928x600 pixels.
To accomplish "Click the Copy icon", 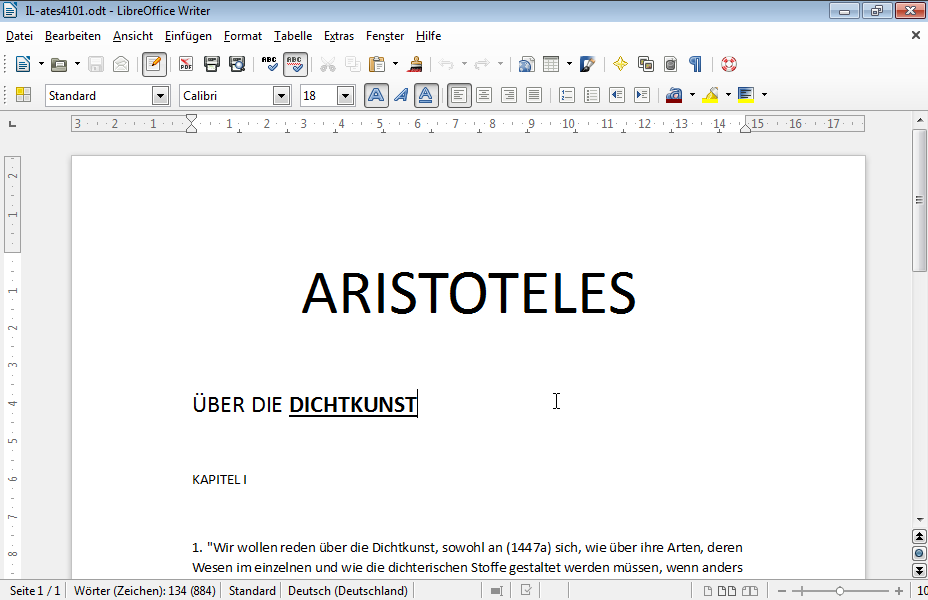I will [353, 64].
